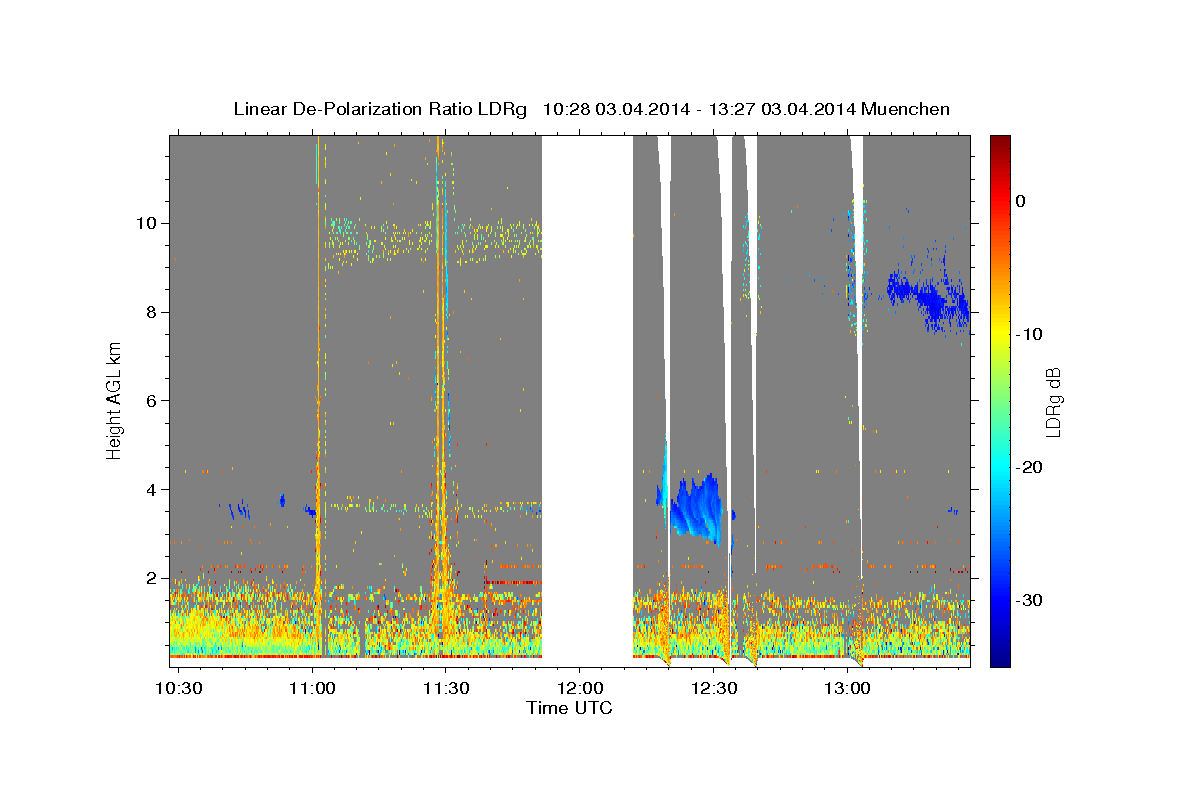
Task: Click the 13:00 time tick label
Action: (x=847, y=689)
